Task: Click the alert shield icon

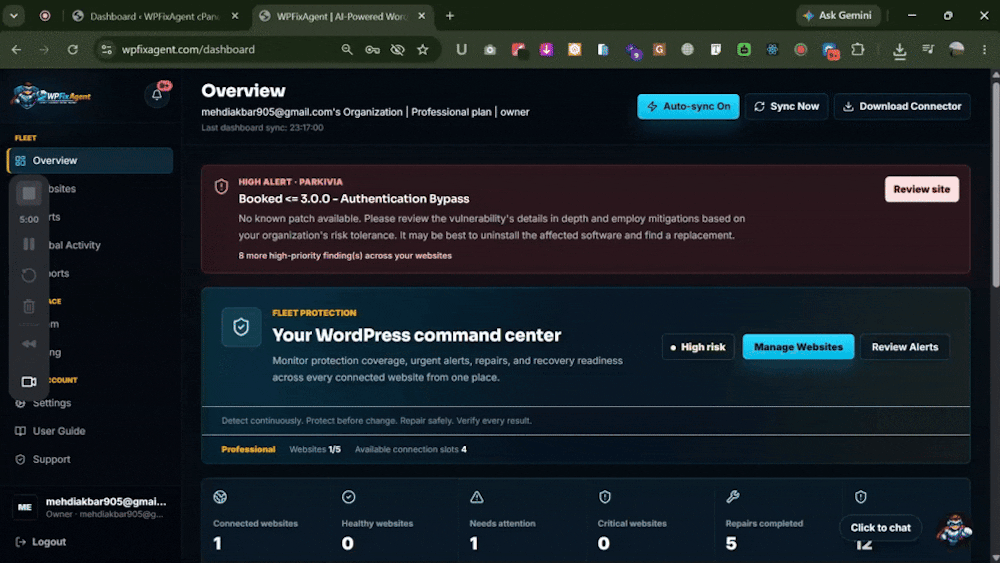Action: point(221,186)
